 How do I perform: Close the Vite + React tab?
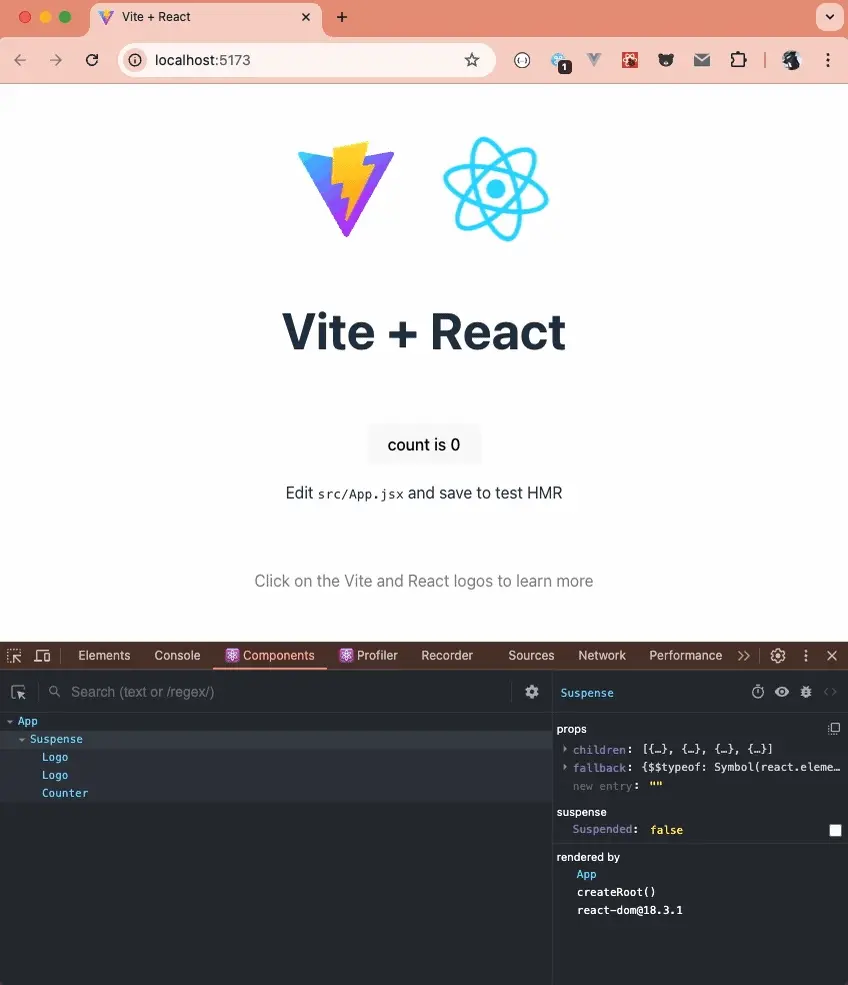point(306,17)
